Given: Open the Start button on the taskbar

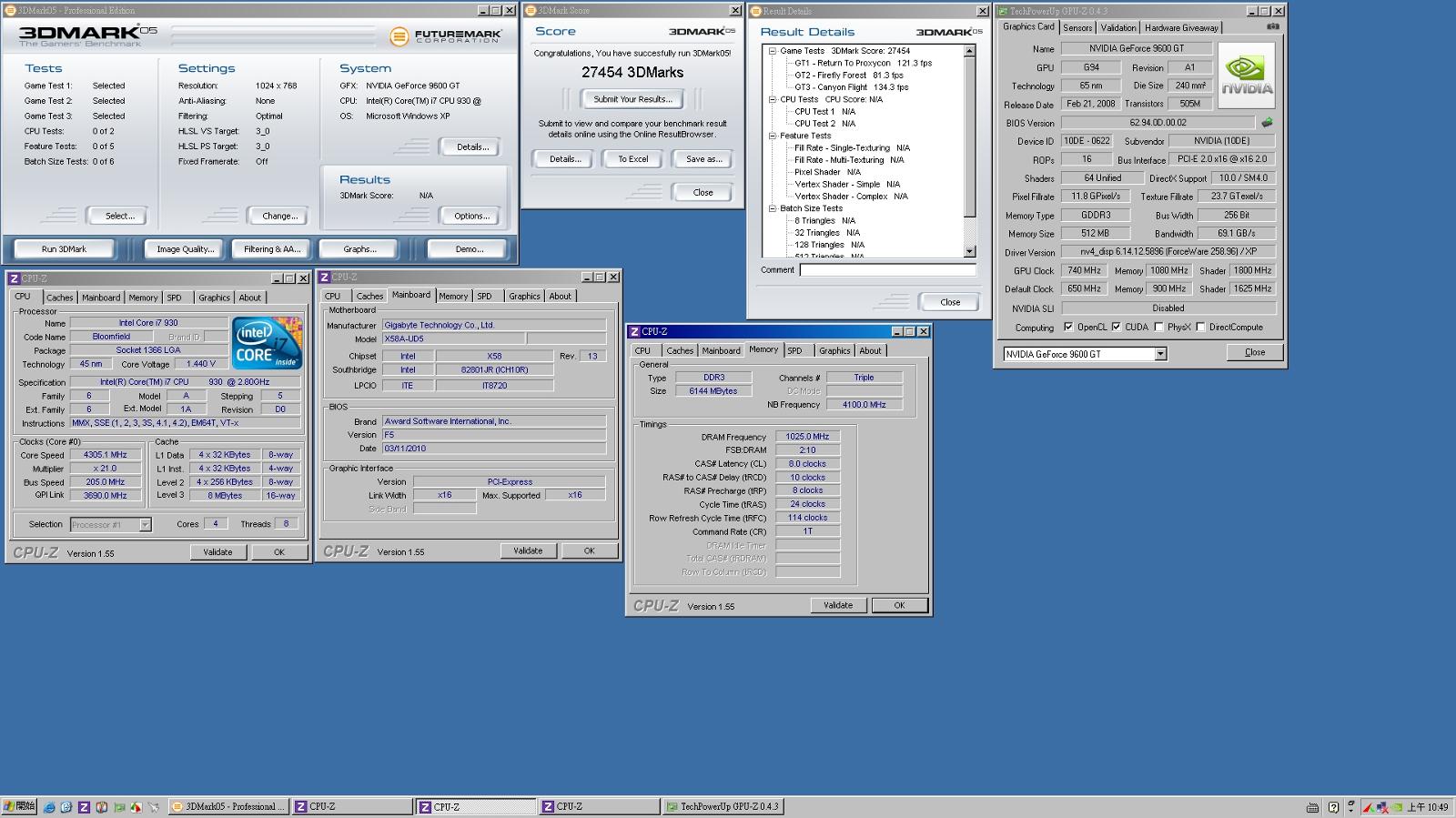Looking at the screenshot, I should tap(19, 806).
